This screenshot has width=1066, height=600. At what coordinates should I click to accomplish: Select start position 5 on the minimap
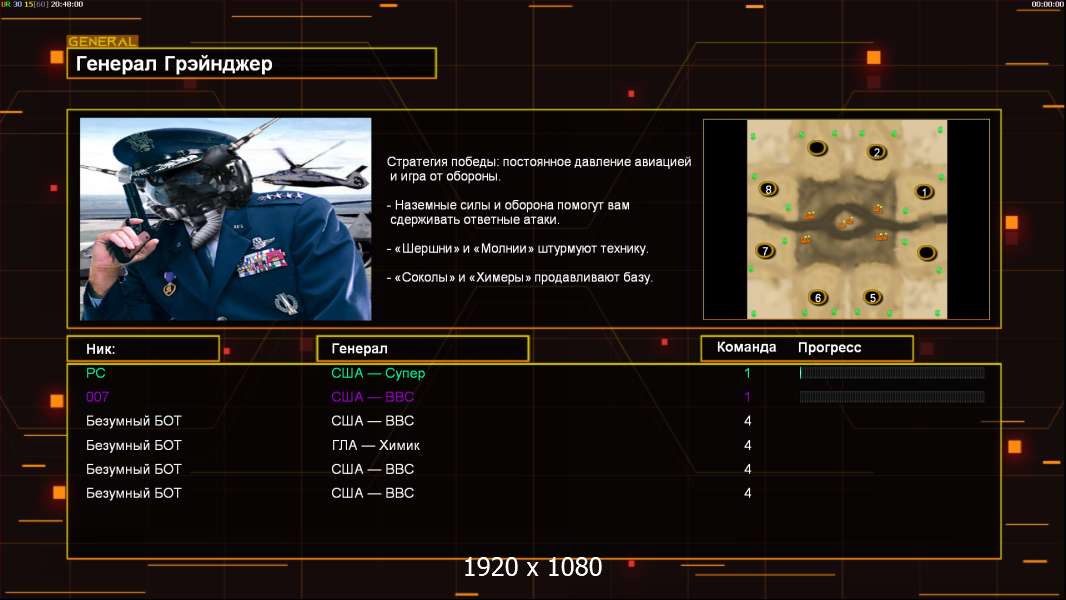tap(872, 297)
